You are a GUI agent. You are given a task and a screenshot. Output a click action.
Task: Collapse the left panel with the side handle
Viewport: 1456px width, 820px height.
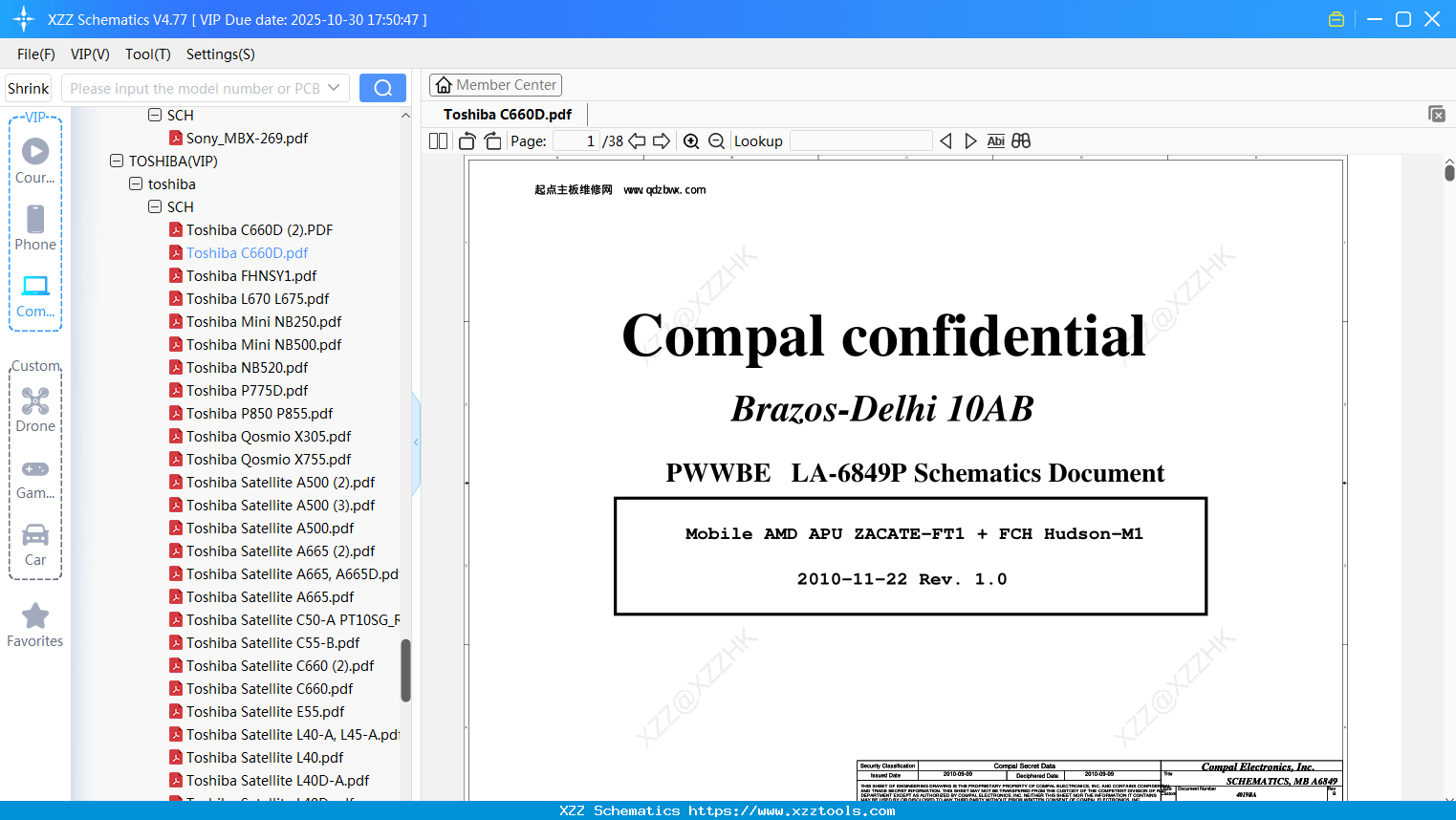[x=416, y=442]
